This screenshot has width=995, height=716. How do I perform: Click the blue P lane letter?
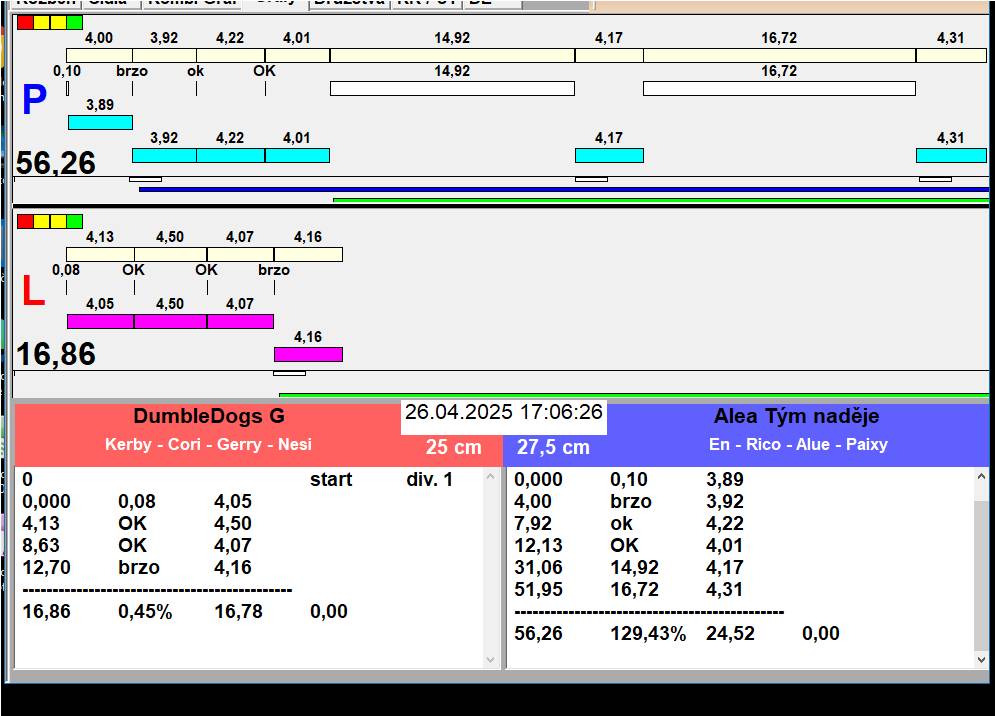coord(34,101)
